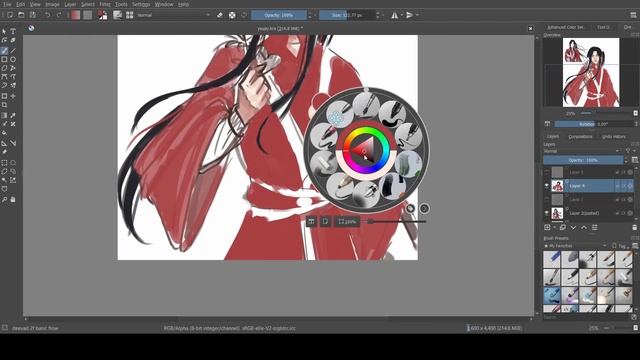Toggle visibility of Layer 2(pasted)
This screenshot has width=640, height=360.
(x=547, y=213)
